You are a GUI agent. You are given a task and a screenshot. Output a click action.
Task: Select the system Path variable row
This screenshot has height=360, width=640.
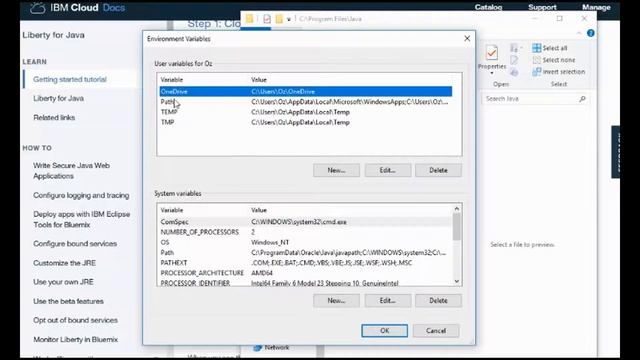click(305, 252)
